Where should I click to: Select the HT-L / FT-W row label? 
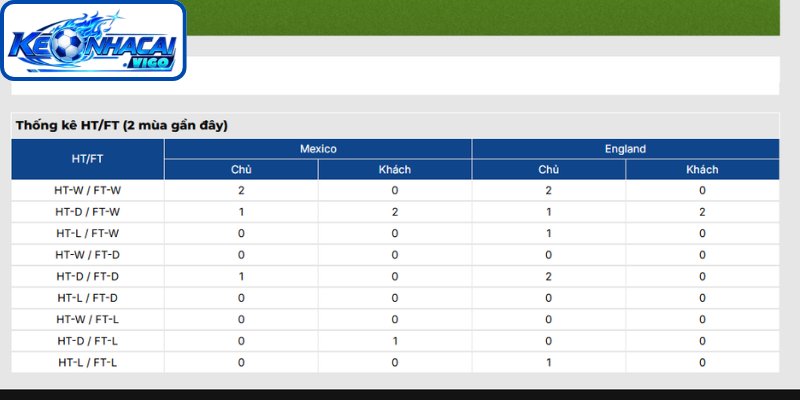[88, 234]
